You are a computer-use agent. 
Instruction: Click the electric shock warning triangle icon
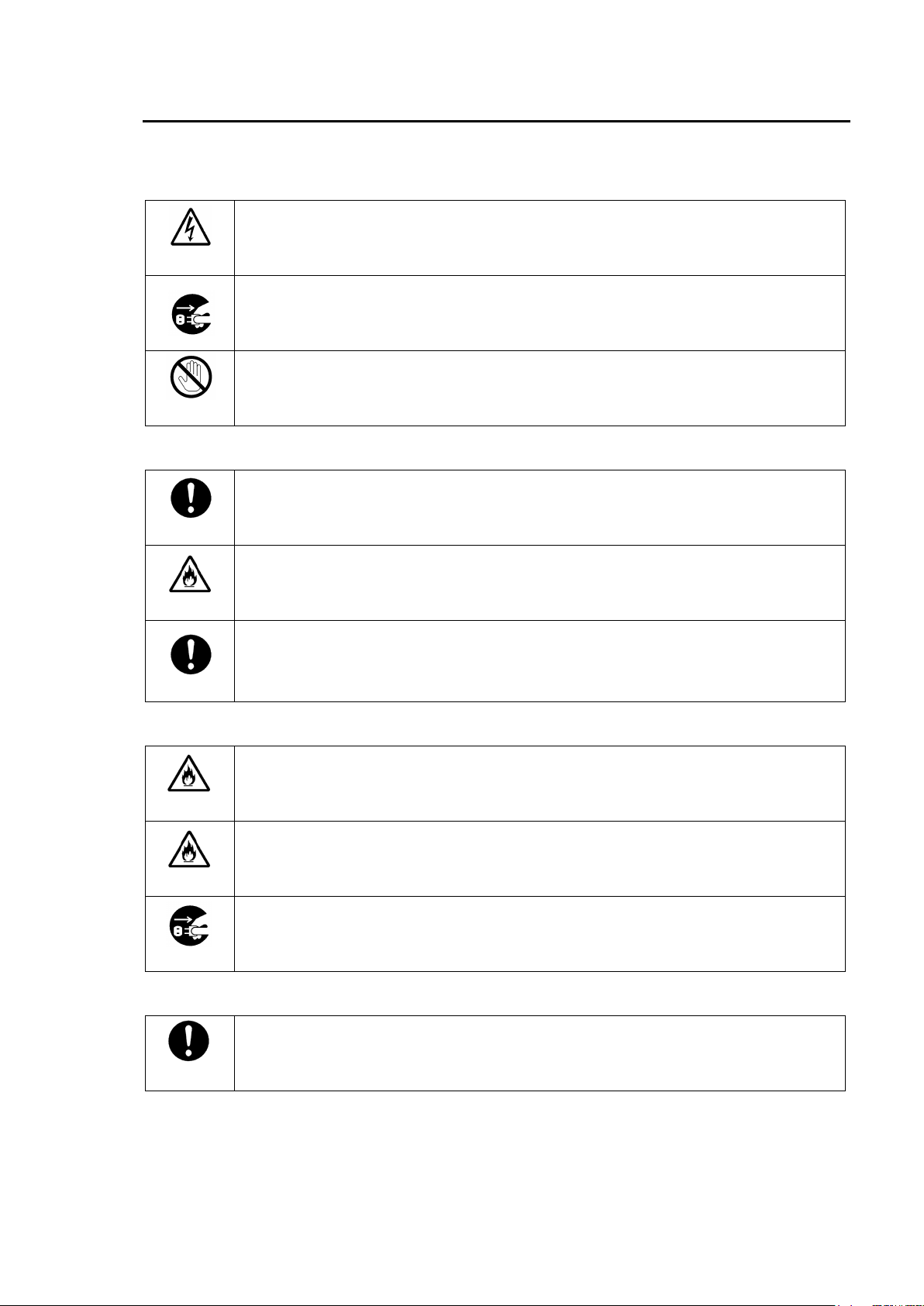[190, 228]
